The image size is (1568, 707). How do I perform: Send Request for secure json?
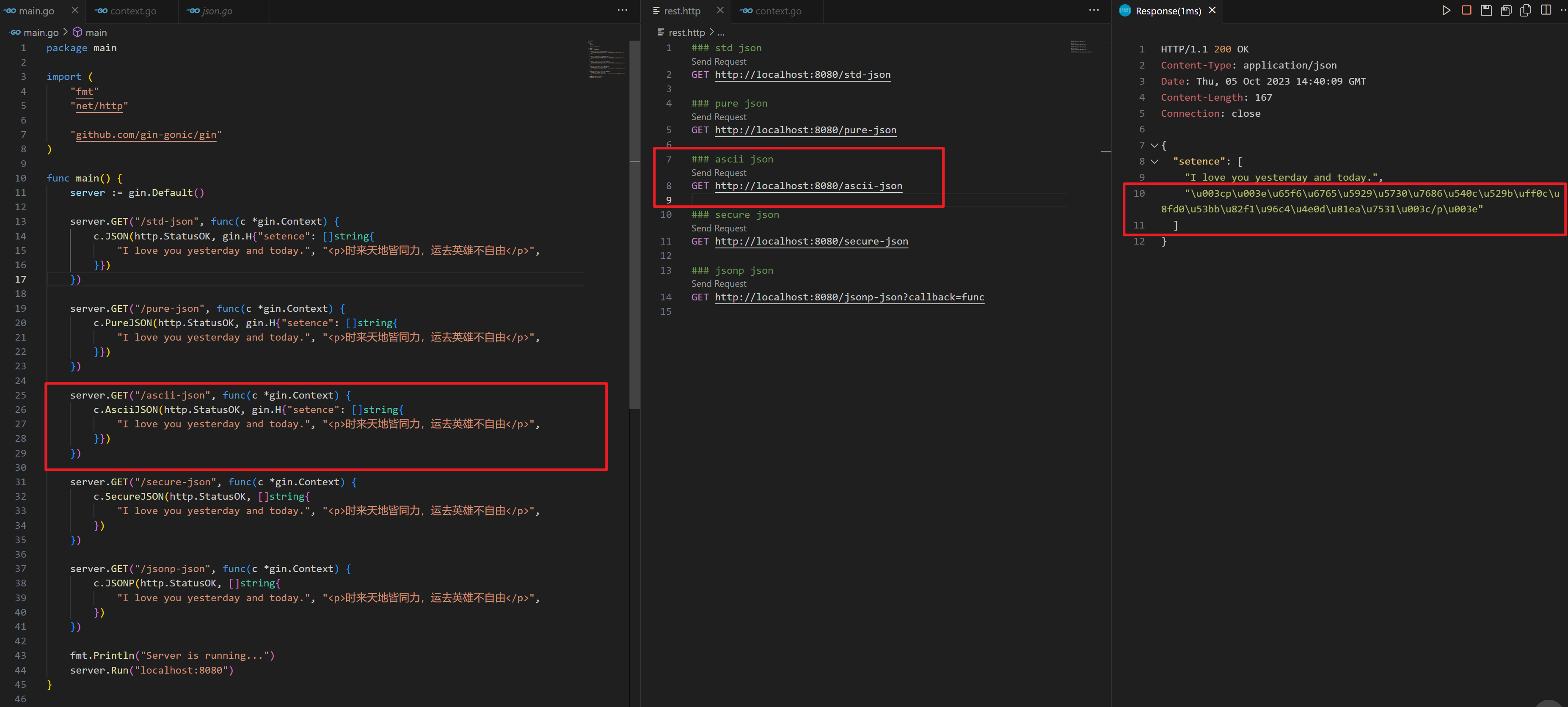pos(719,228)
